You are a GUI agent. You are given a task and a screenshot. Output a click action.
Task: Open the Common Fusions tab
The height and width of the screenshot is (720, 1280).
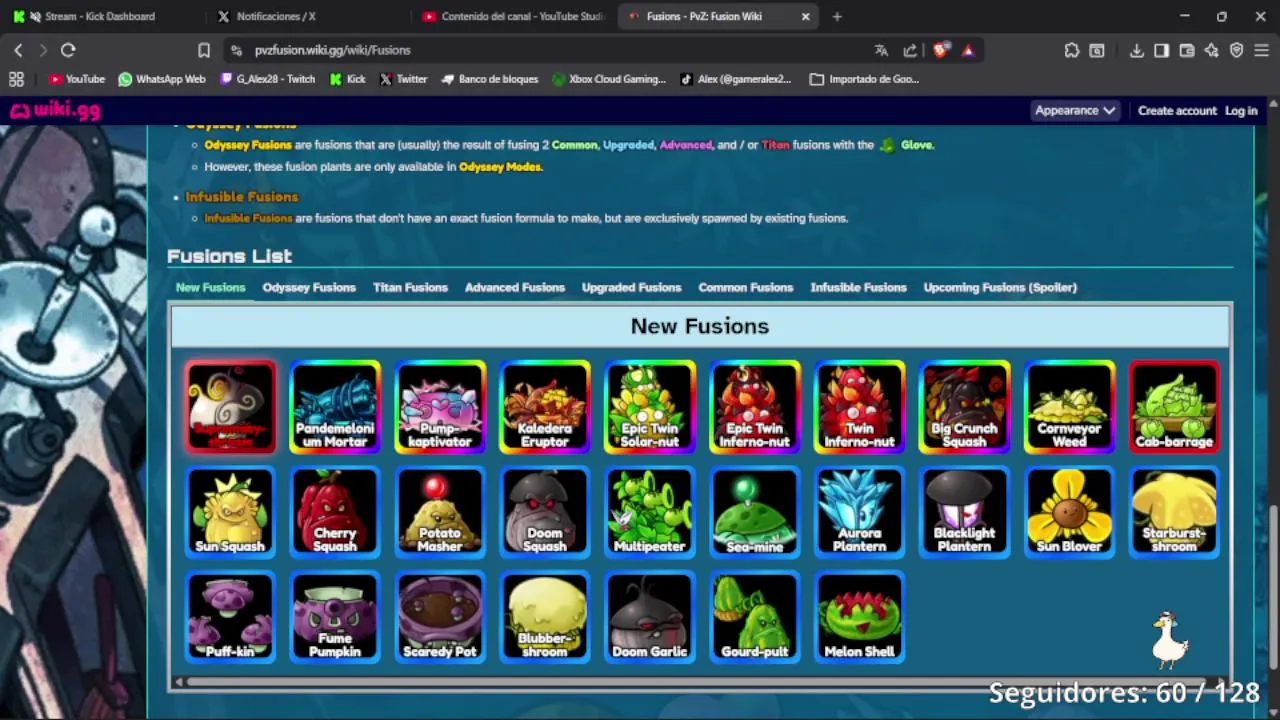(745, 287)
